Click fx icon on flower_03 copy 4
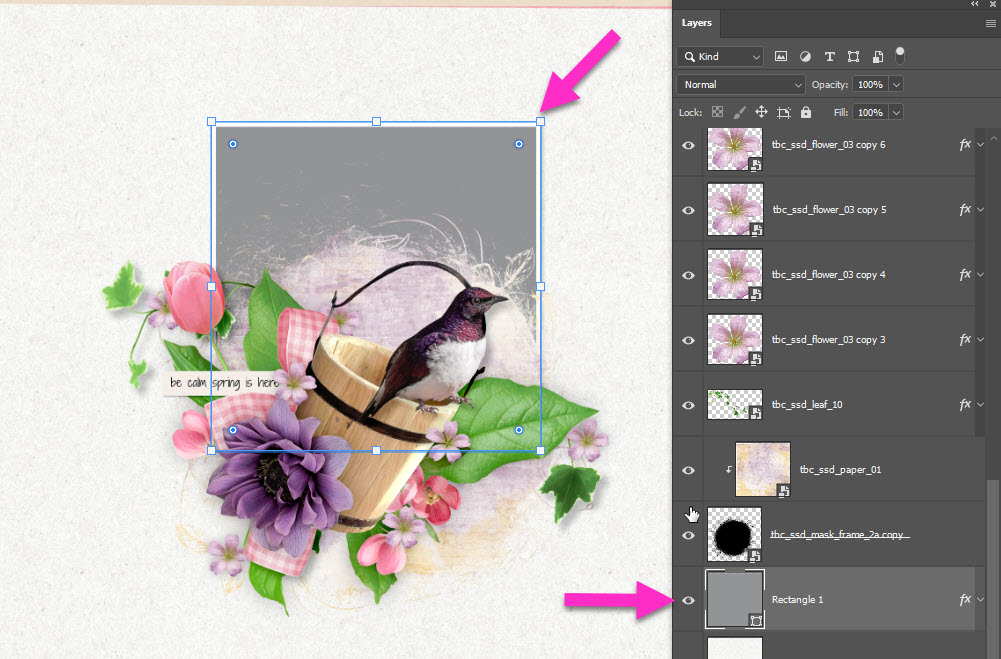Viewport: 1001px width, 659px height. click(965, 275)
